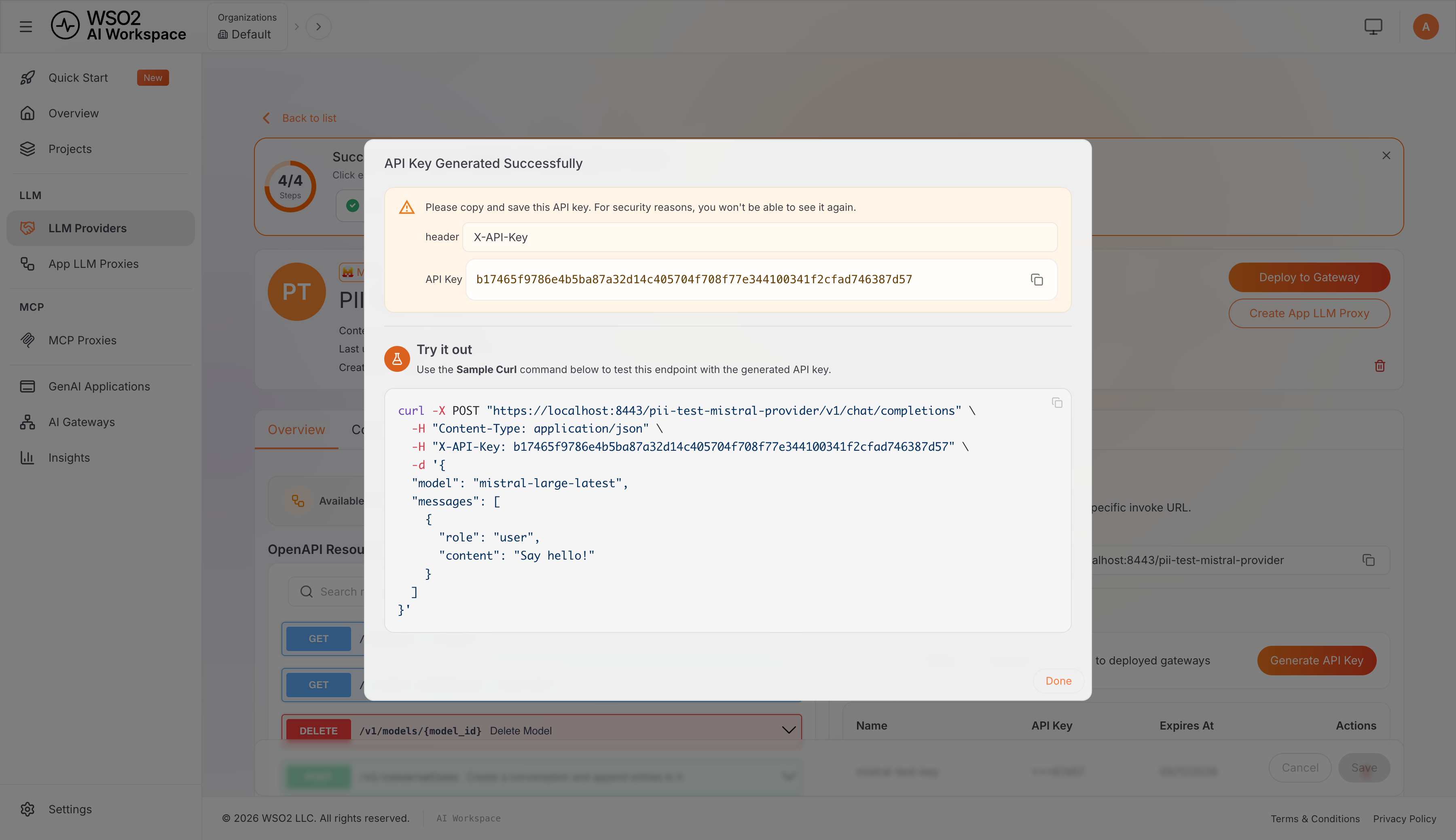This screenshot has height=840, width=1456.
Task: Close the 4/4 steps success banner
Action: tap(1386, 156)
